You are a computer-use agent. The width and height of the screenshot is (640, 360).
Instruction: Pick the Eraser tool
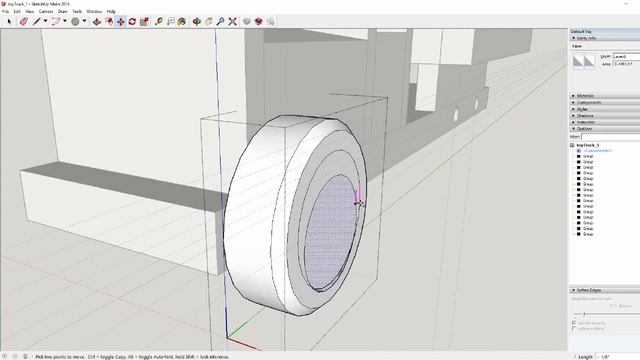coord(24,22)
